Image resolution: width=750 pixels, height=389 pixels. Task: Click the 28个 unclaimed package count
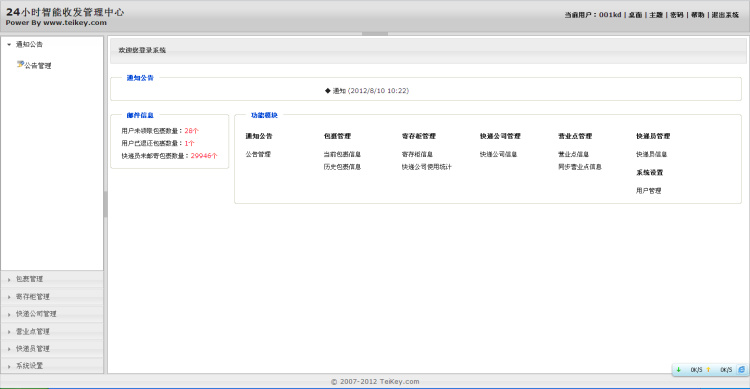(x=191, y=131)
